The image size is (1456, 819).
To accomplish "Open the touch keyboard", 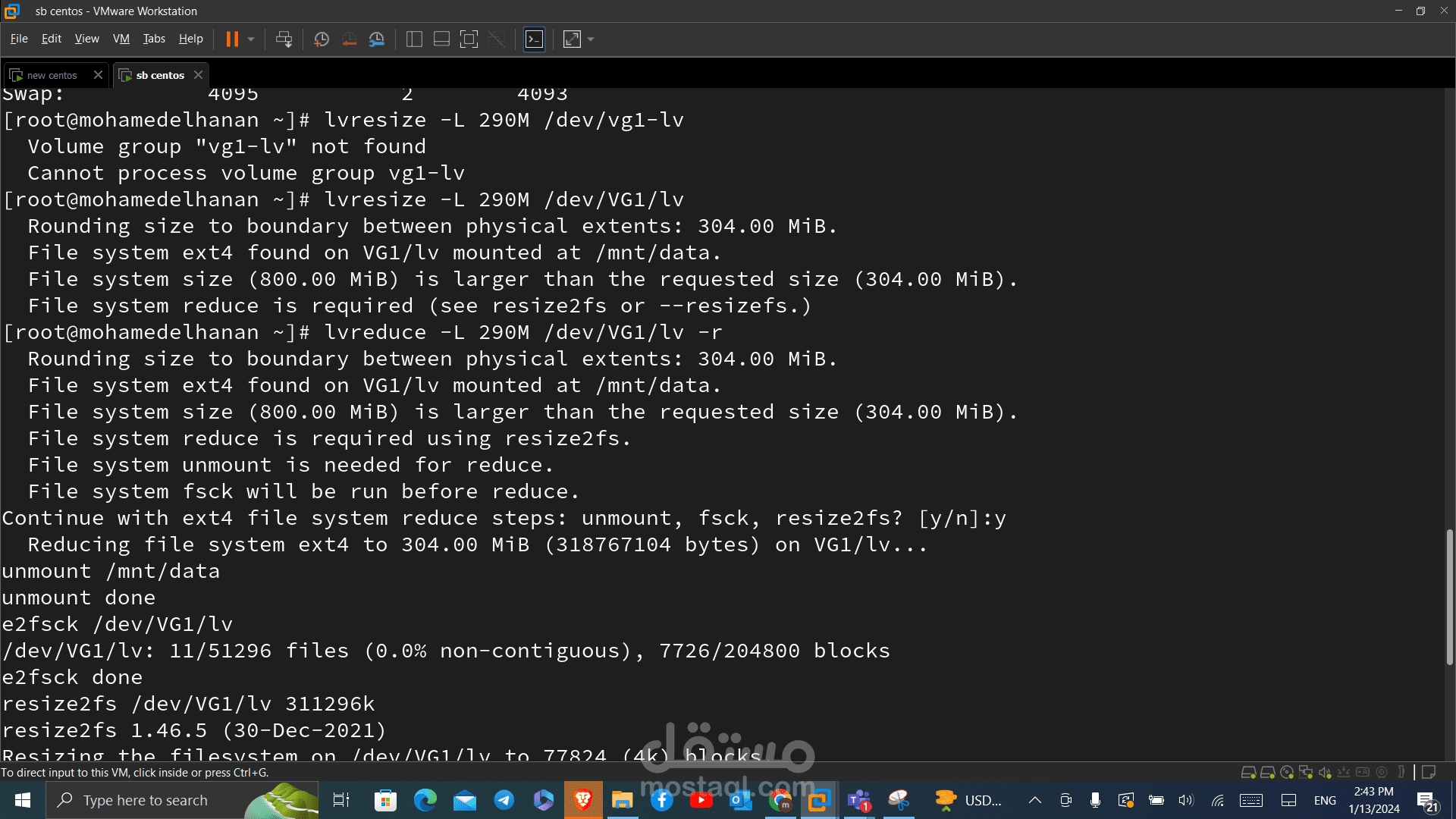I will (x=1251, y=800).
